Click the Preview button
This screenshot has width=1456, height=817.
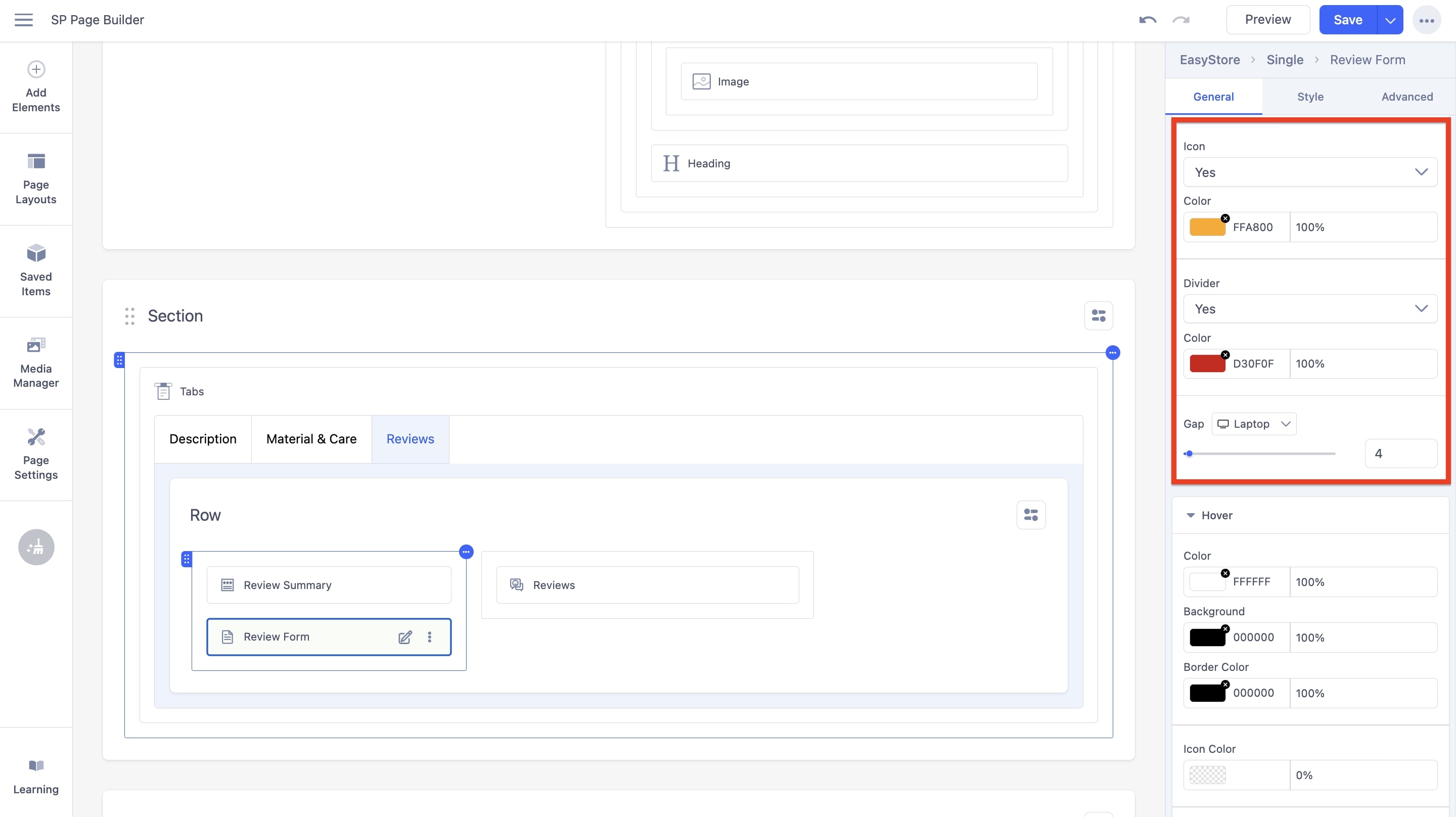point(1268,19)
